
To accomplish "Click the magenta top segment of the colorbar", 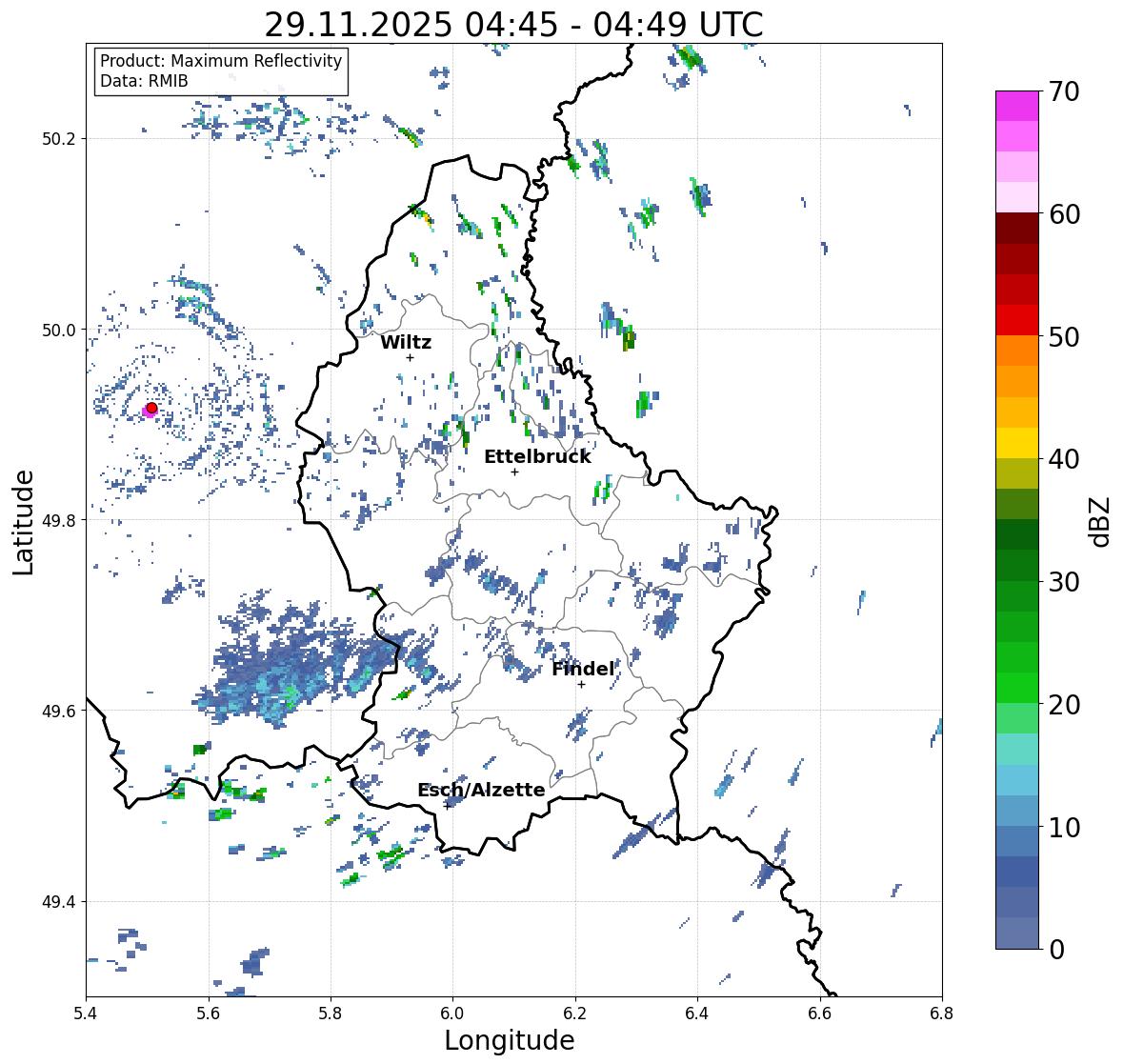I will [1017, 106].
